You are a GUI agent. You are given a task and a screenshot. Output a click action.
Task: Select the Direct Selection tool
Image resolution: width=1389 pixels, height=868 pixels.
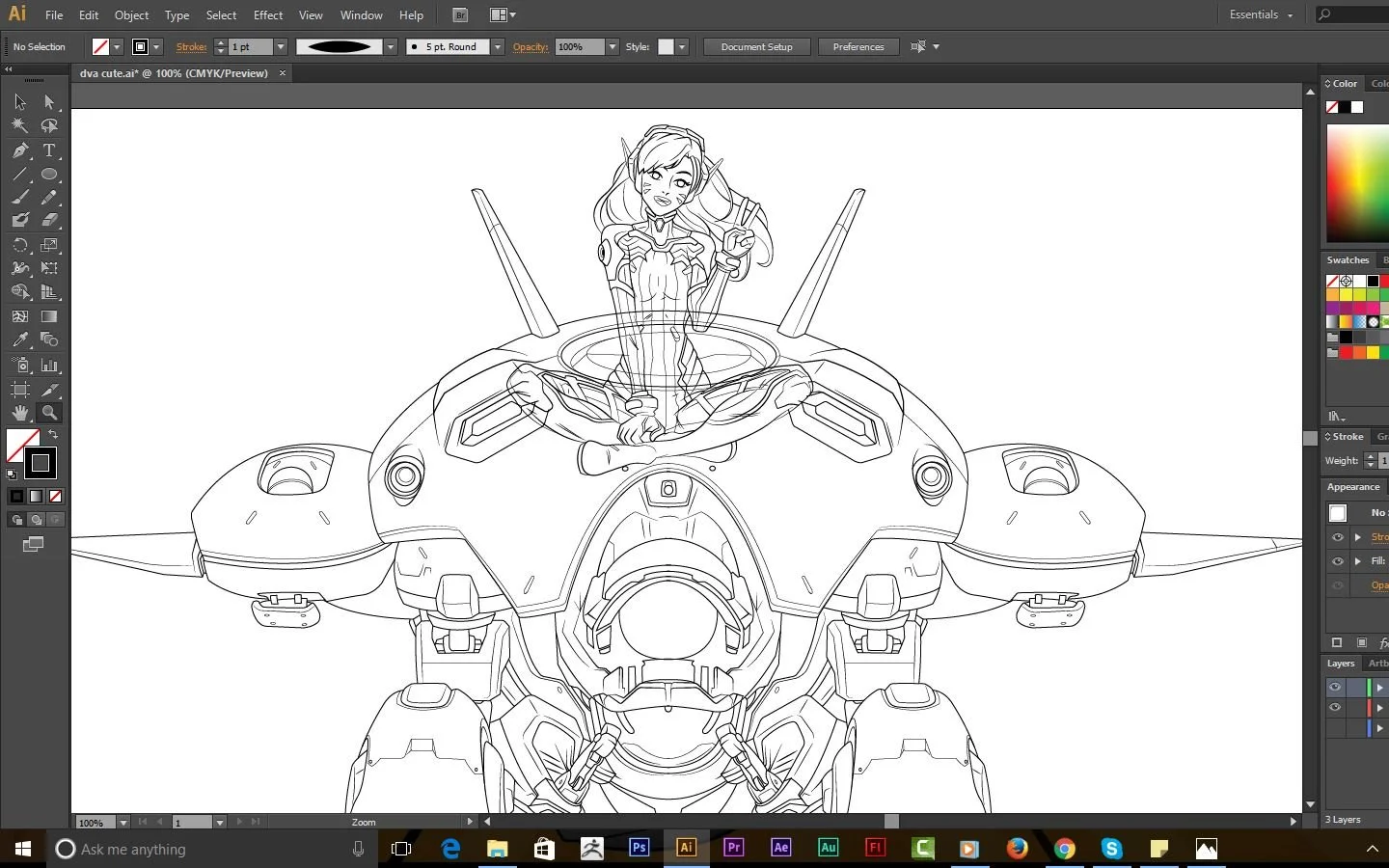(x=49, y=101)
